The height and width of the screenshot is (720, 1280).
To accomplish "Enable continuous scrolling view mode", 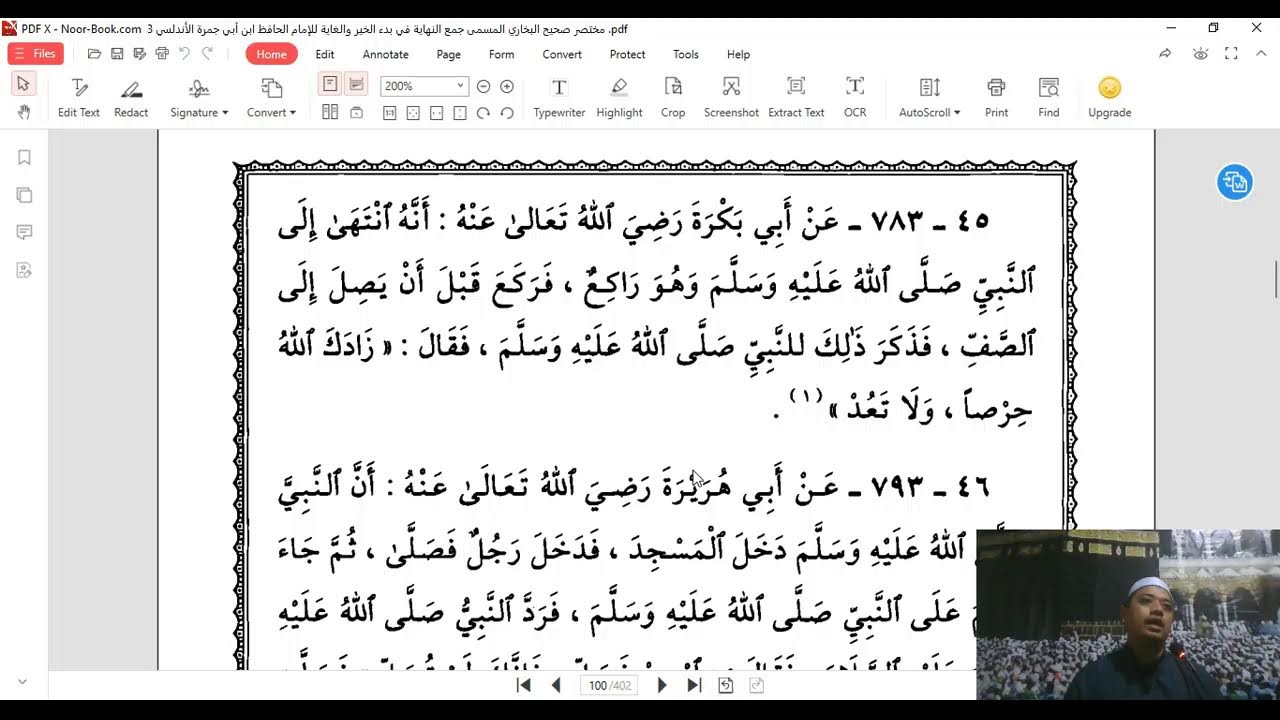I will (356, 84).
